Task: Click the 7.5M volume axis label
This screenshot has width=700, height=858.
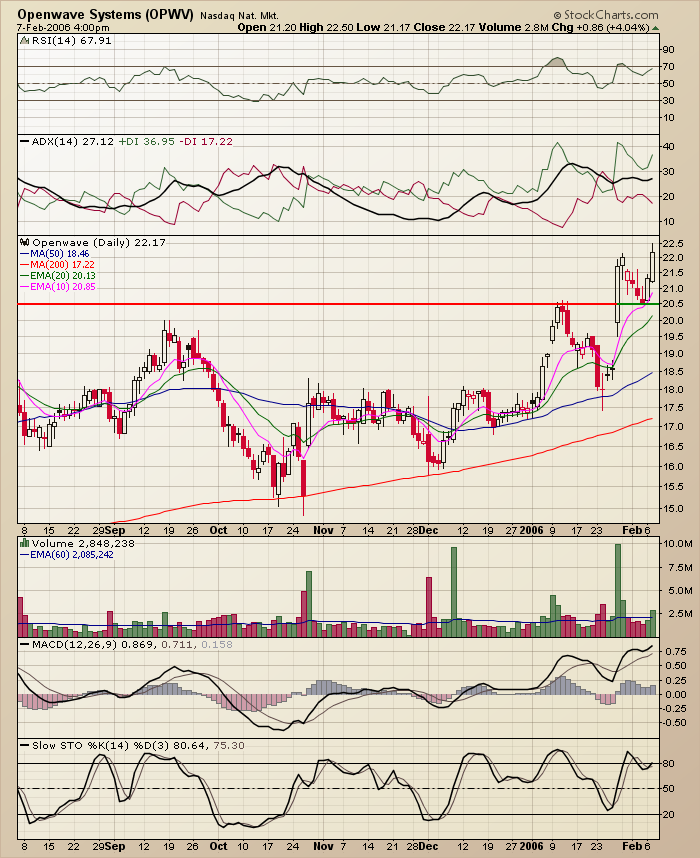Action: [678, 567]
